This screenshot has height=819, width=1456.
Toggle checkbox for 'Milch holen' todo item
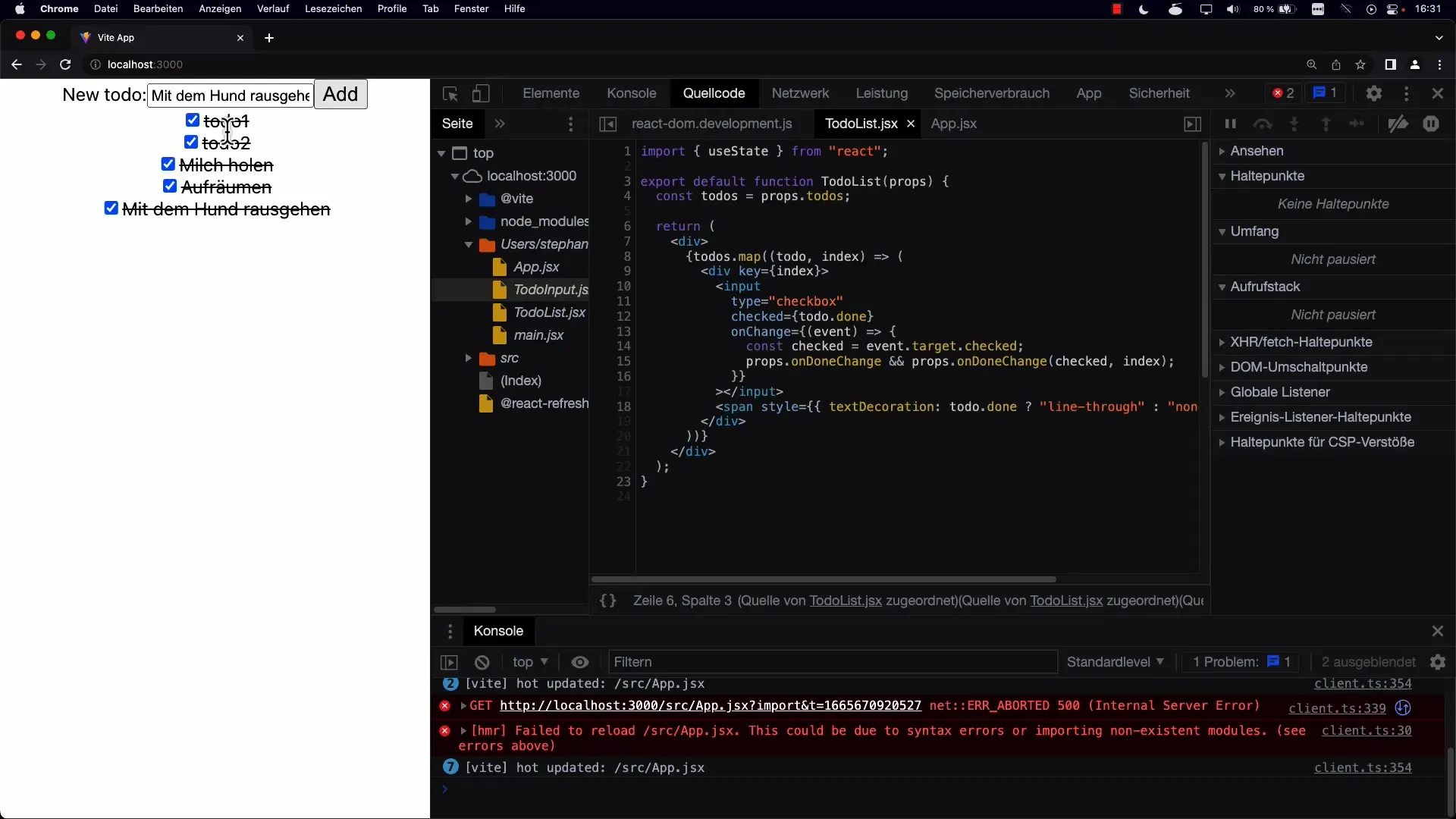pyautogui.click(x=168, y=164)
